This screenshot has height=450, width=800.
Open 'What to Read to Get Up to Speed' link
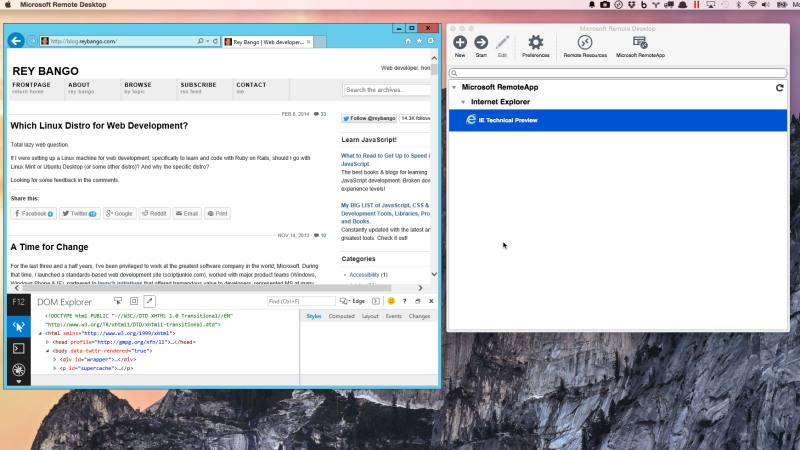point(385,160)
